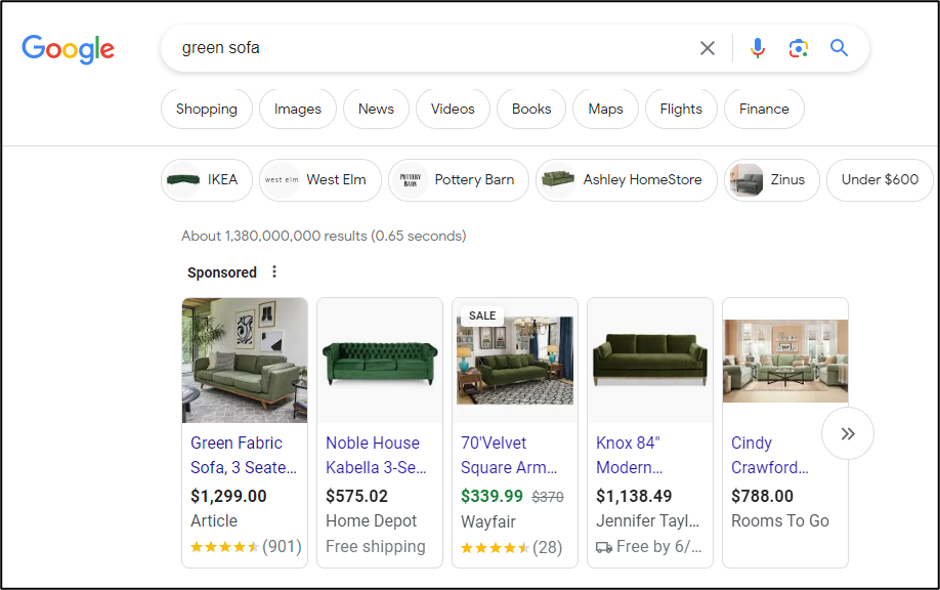The image size is (940, 590).
Task: Click the $1,299.00 price
Action: click(x=228, y=496)
